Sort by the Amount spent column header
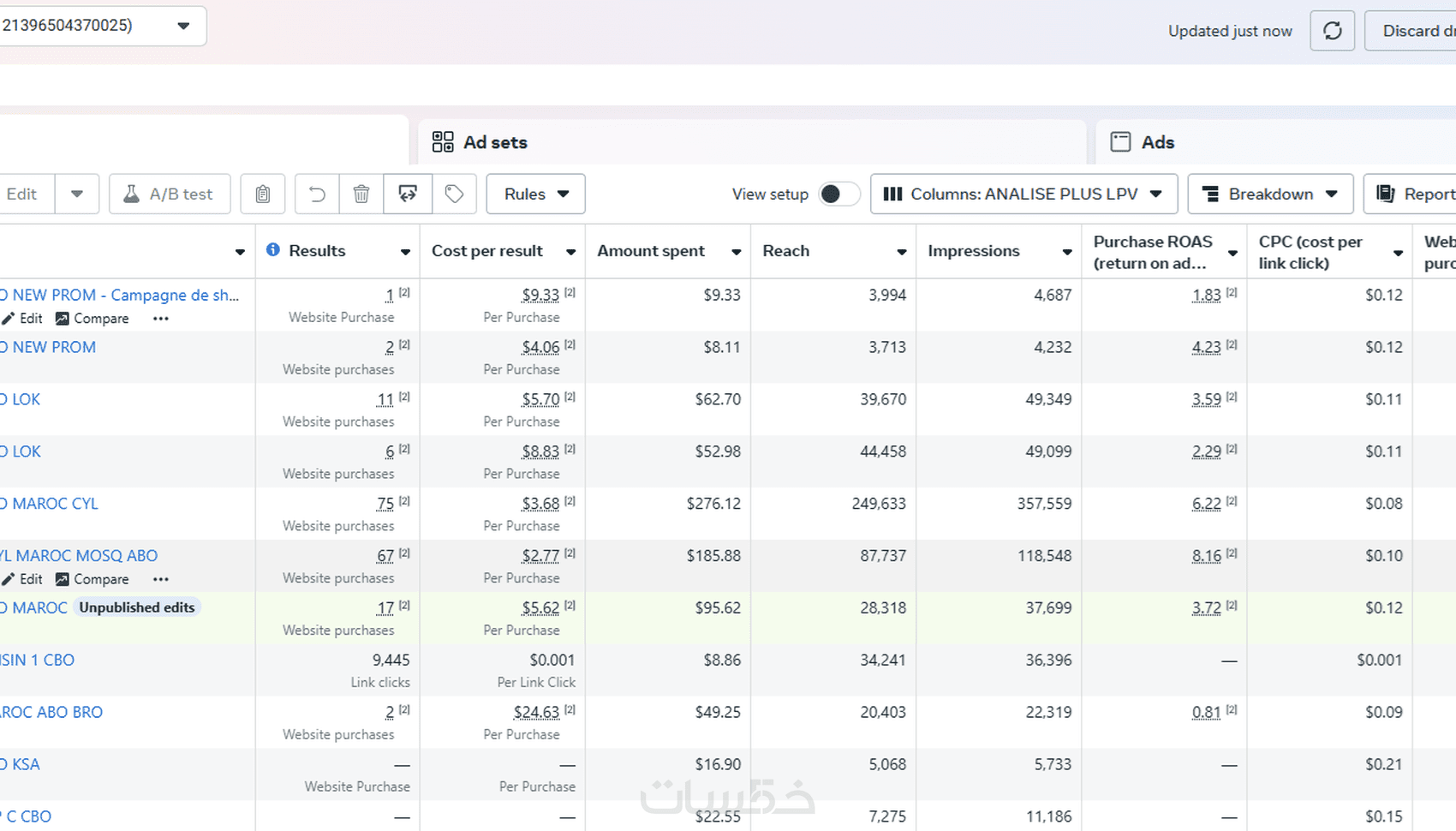 [x=651, y=251]
